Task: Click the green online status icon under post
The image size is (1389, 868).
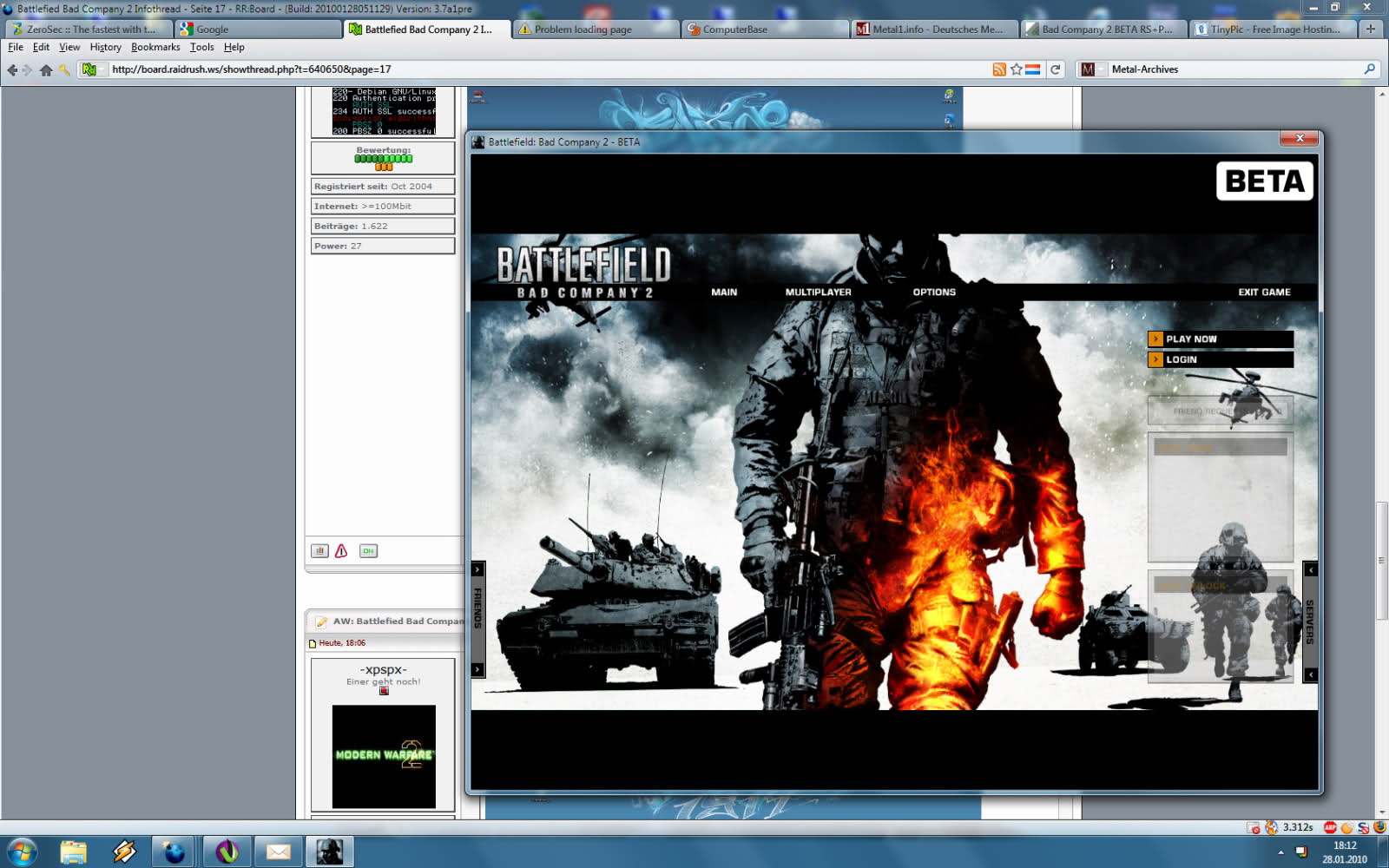Action: pos(368,550)
